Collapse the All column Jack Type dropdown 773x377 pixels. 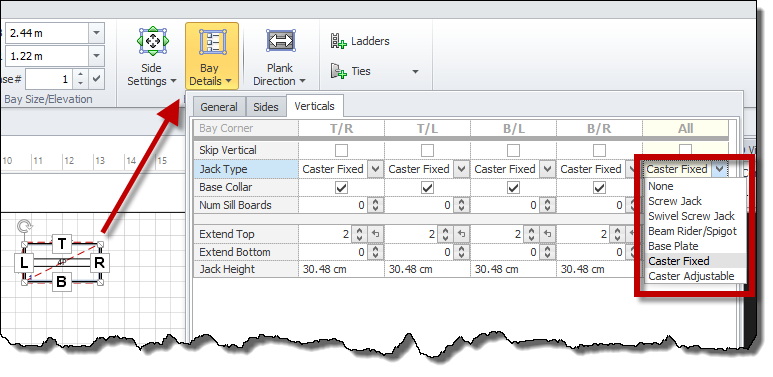click(x=720, y=169)
